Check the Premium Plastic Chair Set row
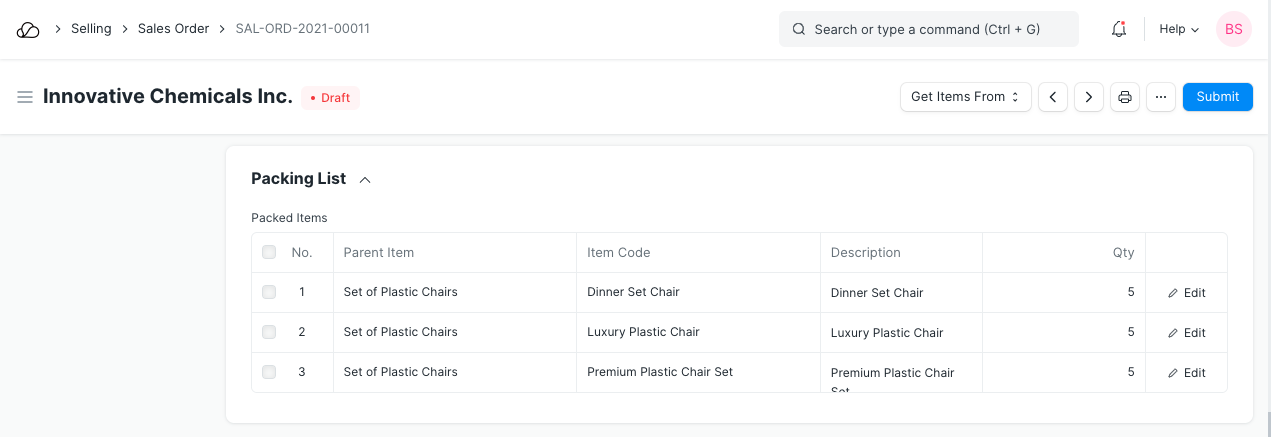The height and width of the screenshot is (437, 1271). pos(269,372)
